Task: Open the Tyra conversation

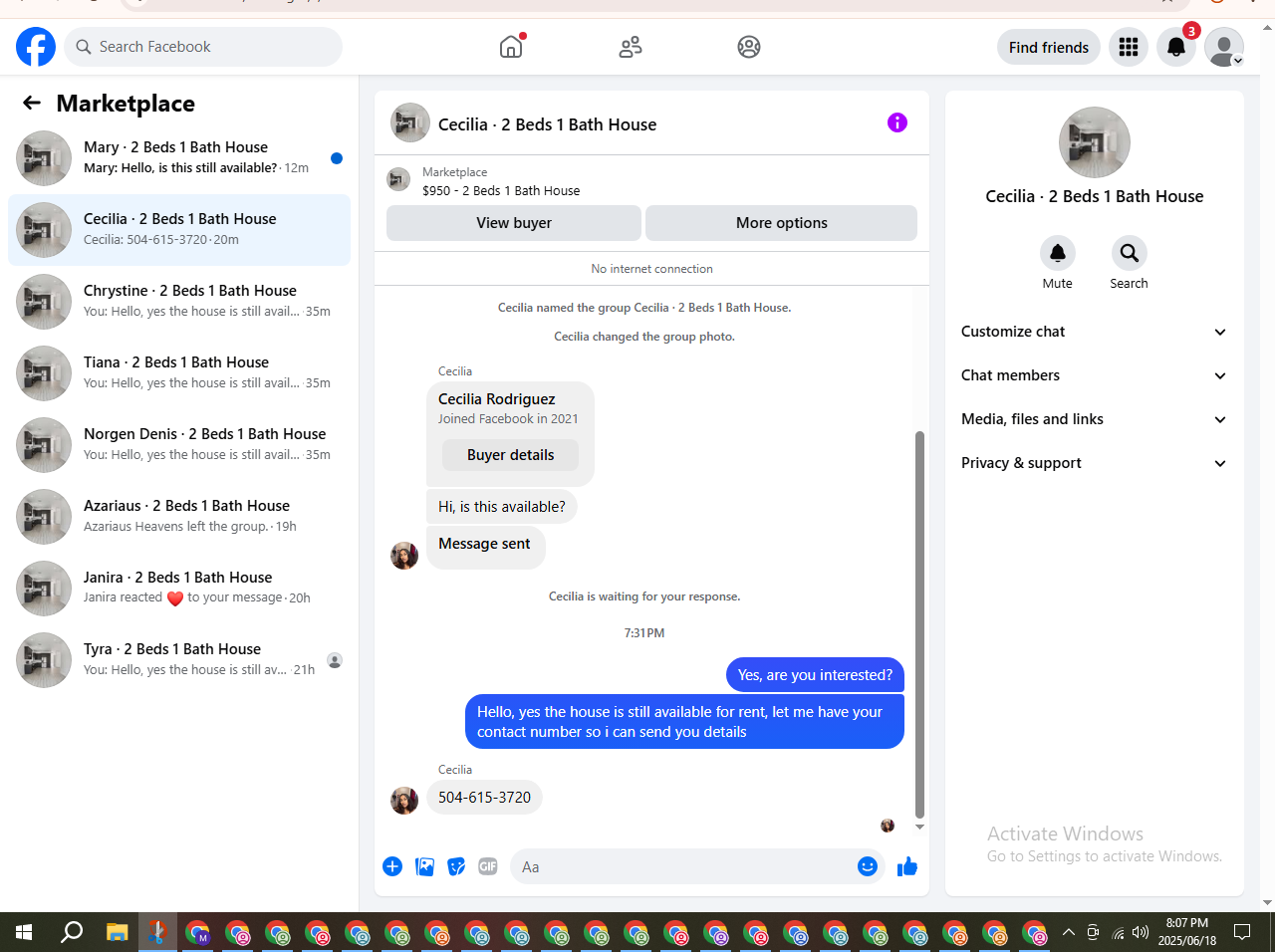Action: click(x=179, y=660)
